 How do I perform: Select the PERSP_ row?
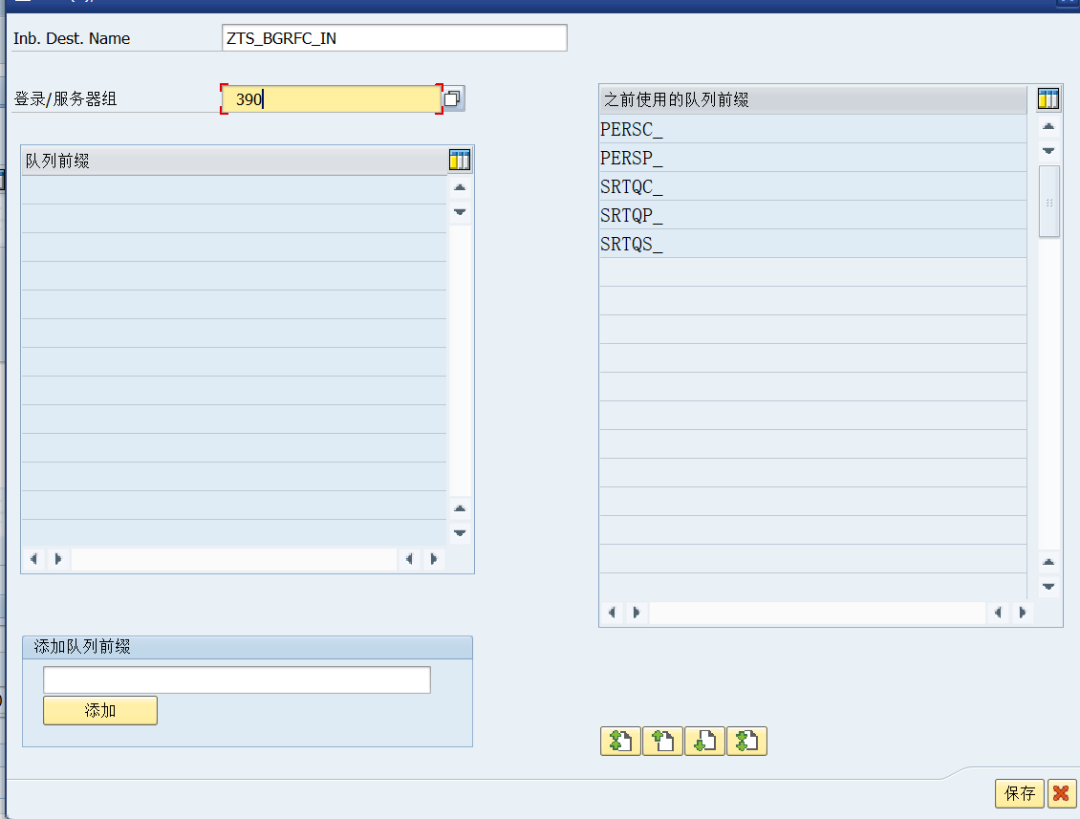point(813,158)
